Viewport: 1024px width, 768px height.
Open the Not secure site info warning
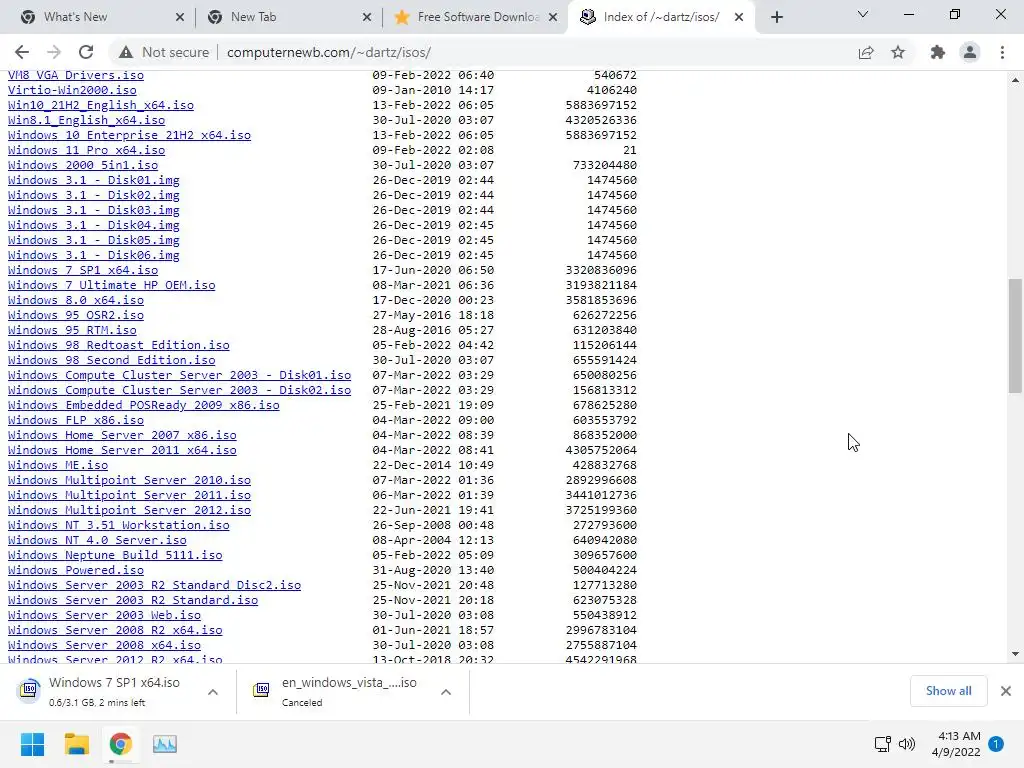point(164,52)
